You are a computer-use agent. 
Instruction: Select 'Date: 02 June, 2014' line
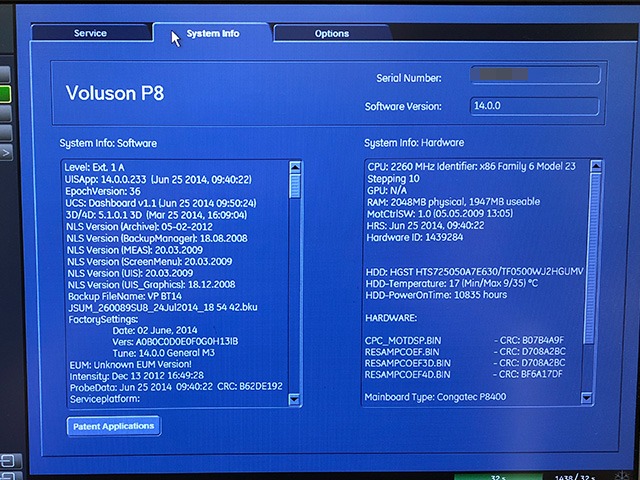tap(155, 330)
